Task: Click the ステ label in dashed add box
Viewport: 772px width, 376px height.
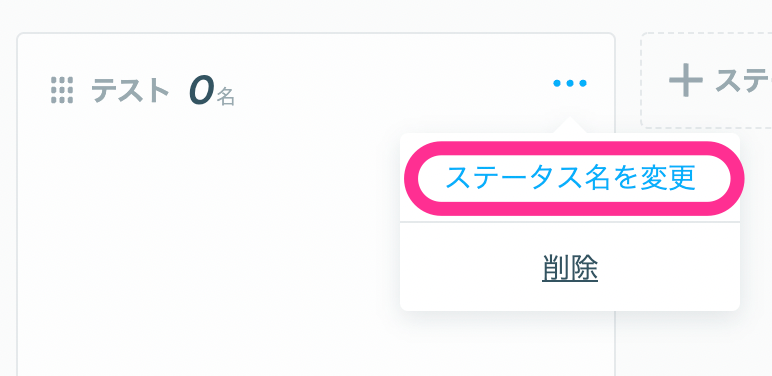Action: pos(743,81)
